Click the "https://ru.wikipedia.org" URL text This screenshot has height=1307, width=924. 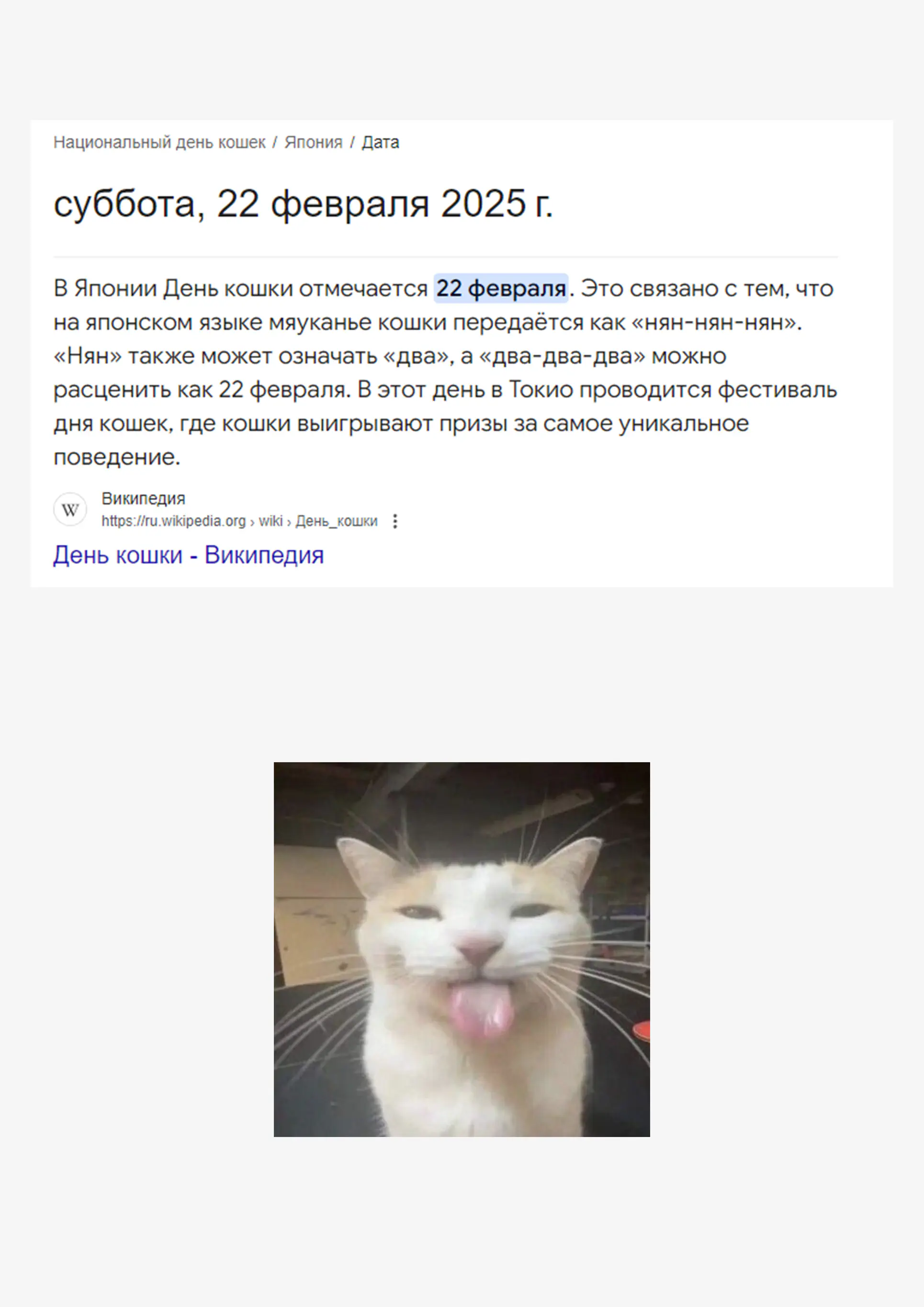(x=174, y=521)
